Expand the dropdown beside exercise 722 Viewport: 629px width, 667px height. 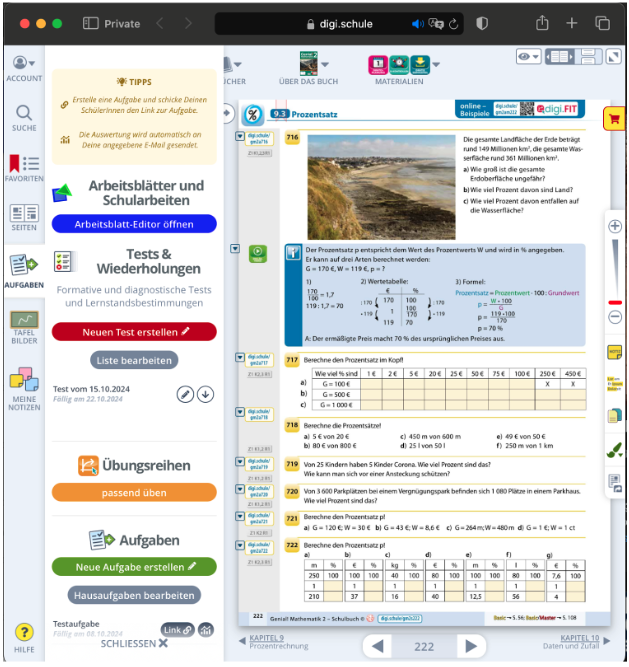pyautogui.click(x=240, y=545)
